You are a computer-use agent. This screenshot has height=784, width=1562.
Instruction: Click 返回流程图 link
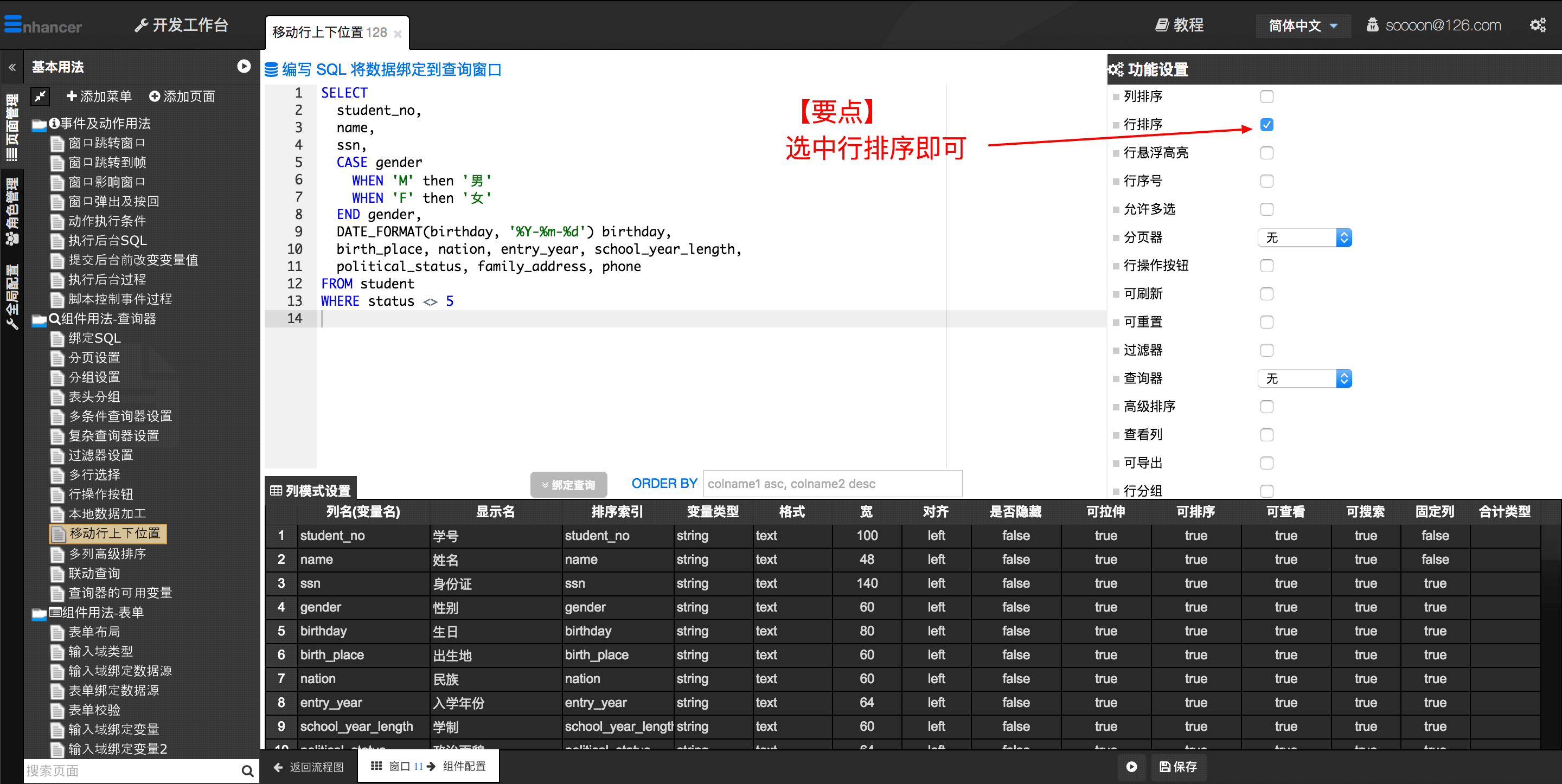coord(309,767)
